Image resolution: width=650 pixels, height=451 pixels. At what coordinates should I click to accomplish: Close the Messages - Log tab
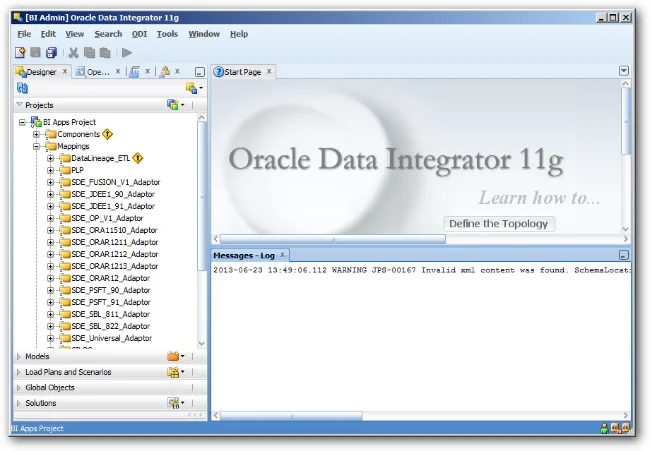pyautogui.click(x=283, y=255)
